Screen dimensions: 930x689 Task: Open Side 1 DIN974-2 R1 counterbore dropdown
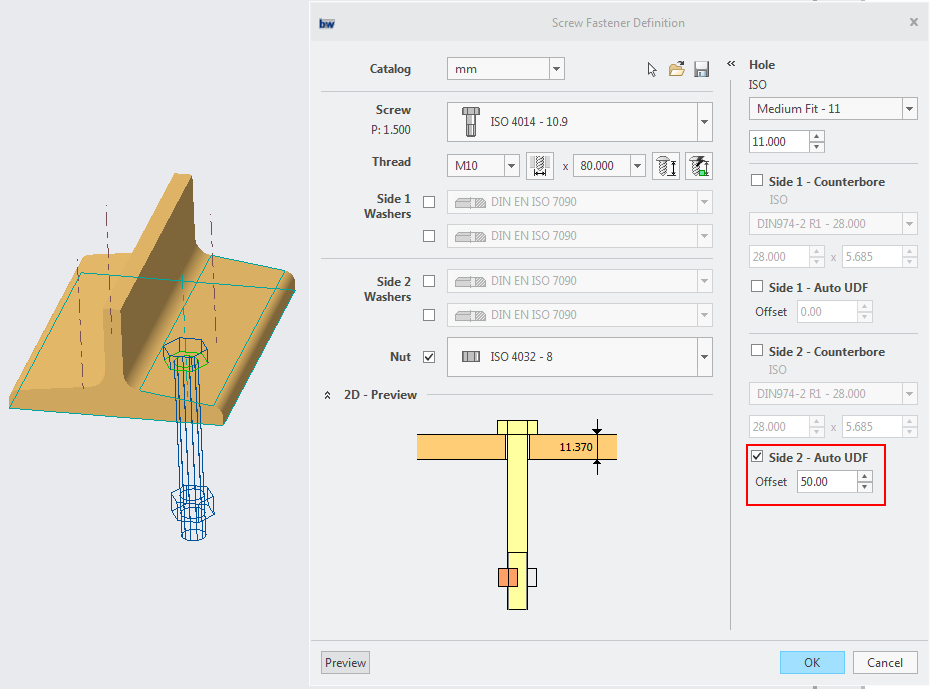tap(910, 224)
